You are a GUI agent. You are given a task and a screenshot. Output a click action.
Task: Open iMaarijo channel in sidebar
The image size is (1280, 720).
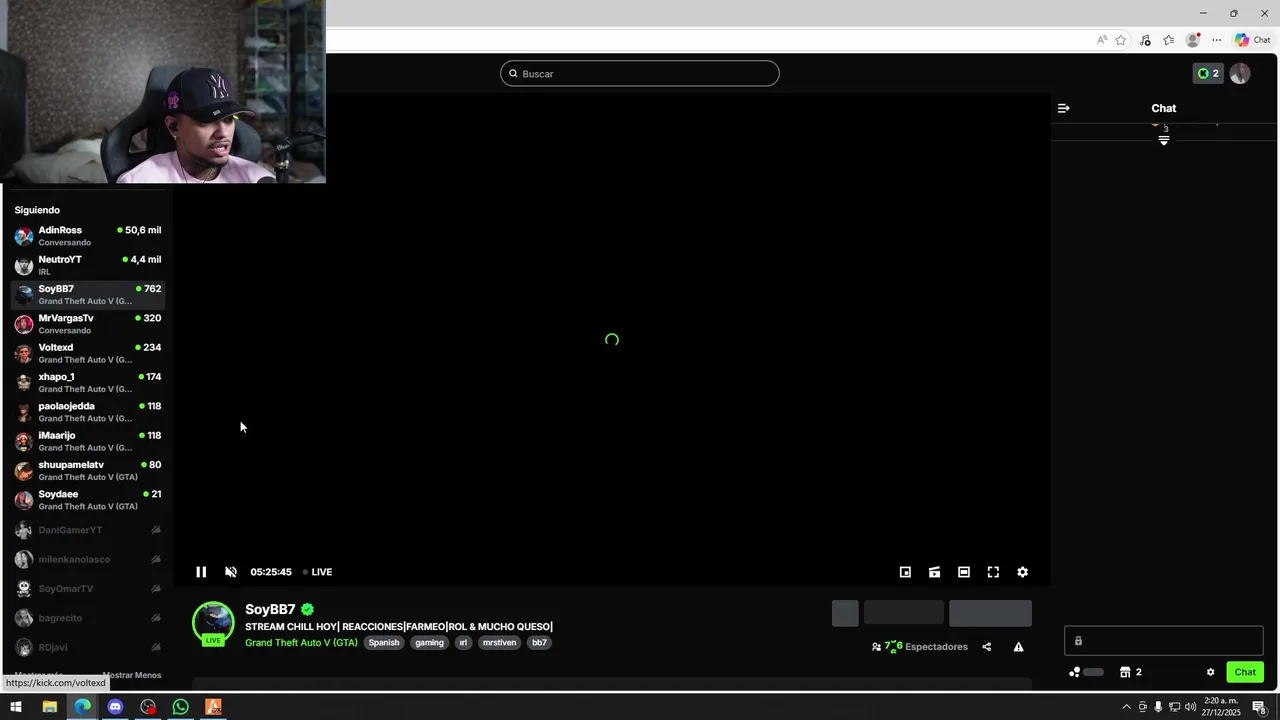[88, 441]
